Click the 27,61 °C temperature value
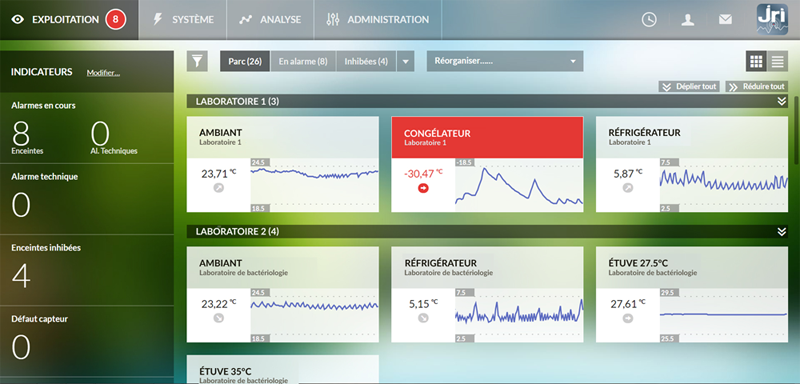 point(628,304)
